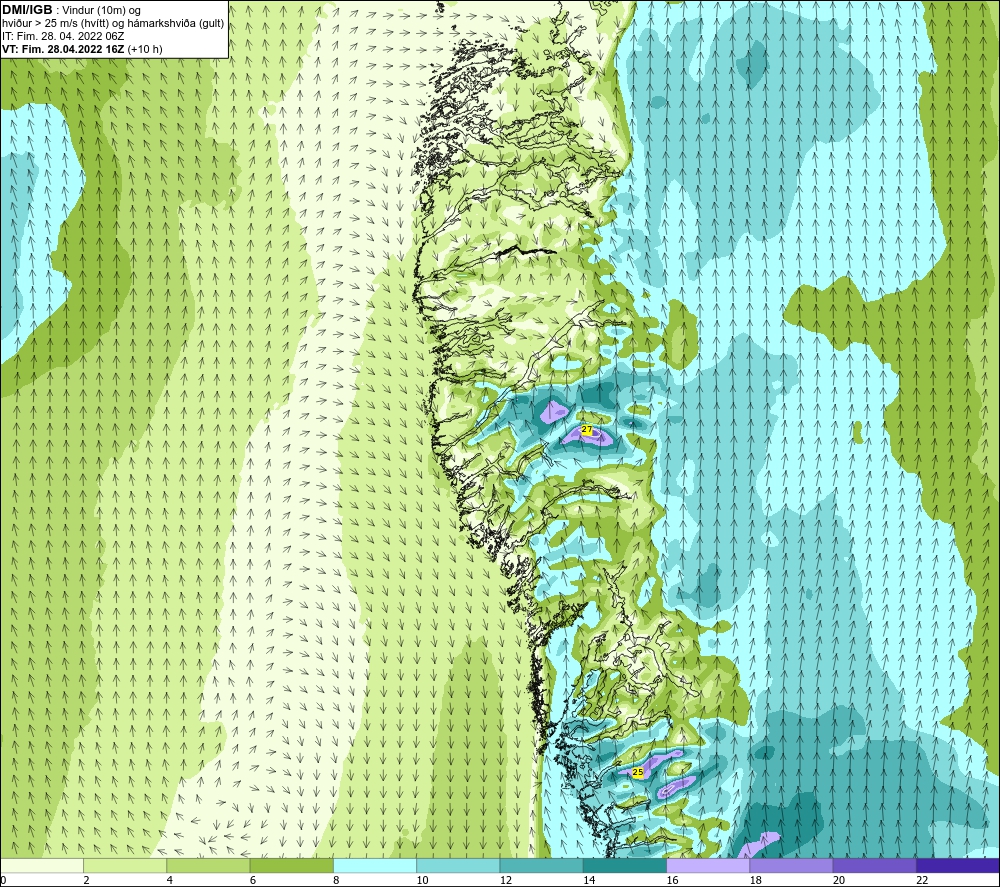Screen dimensions: 1000x887
Task: Click the gust description line in header
Action: (113, 24)
